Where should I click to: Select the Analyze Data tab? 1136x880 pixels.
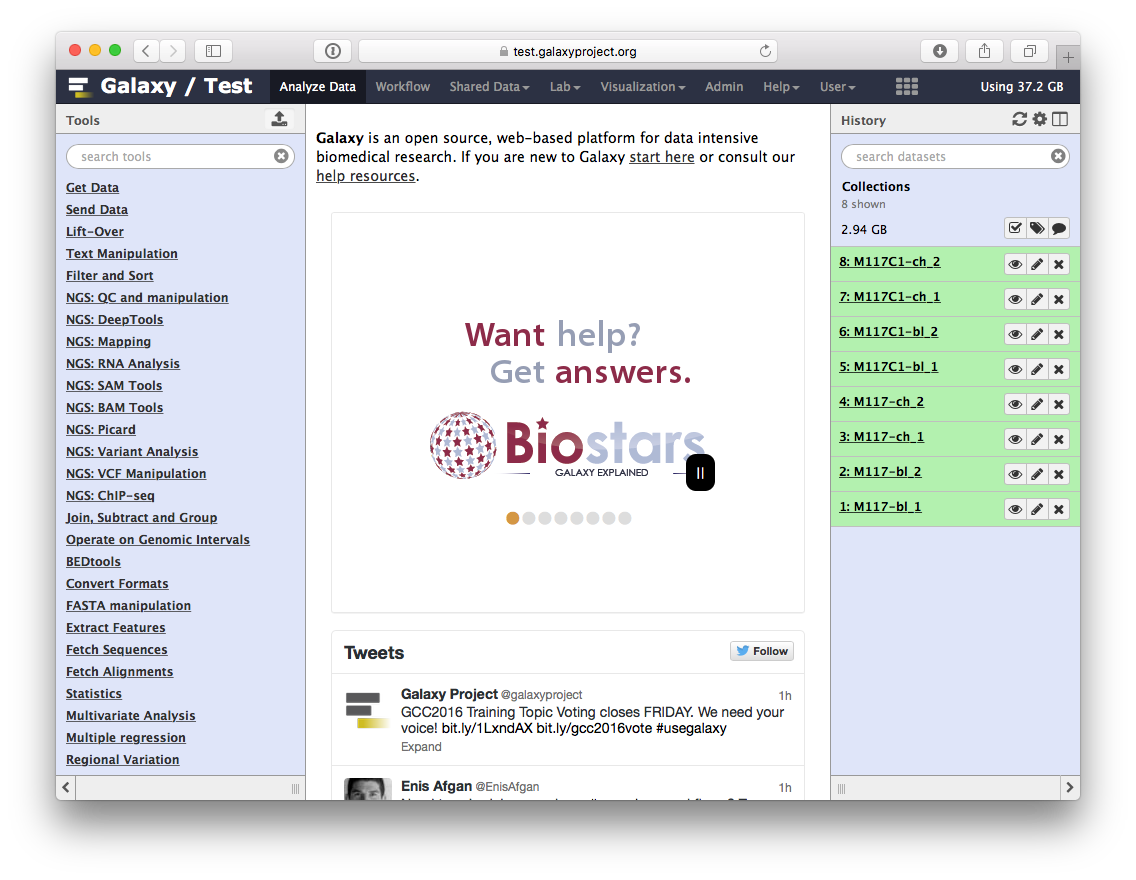click(317, 87)
